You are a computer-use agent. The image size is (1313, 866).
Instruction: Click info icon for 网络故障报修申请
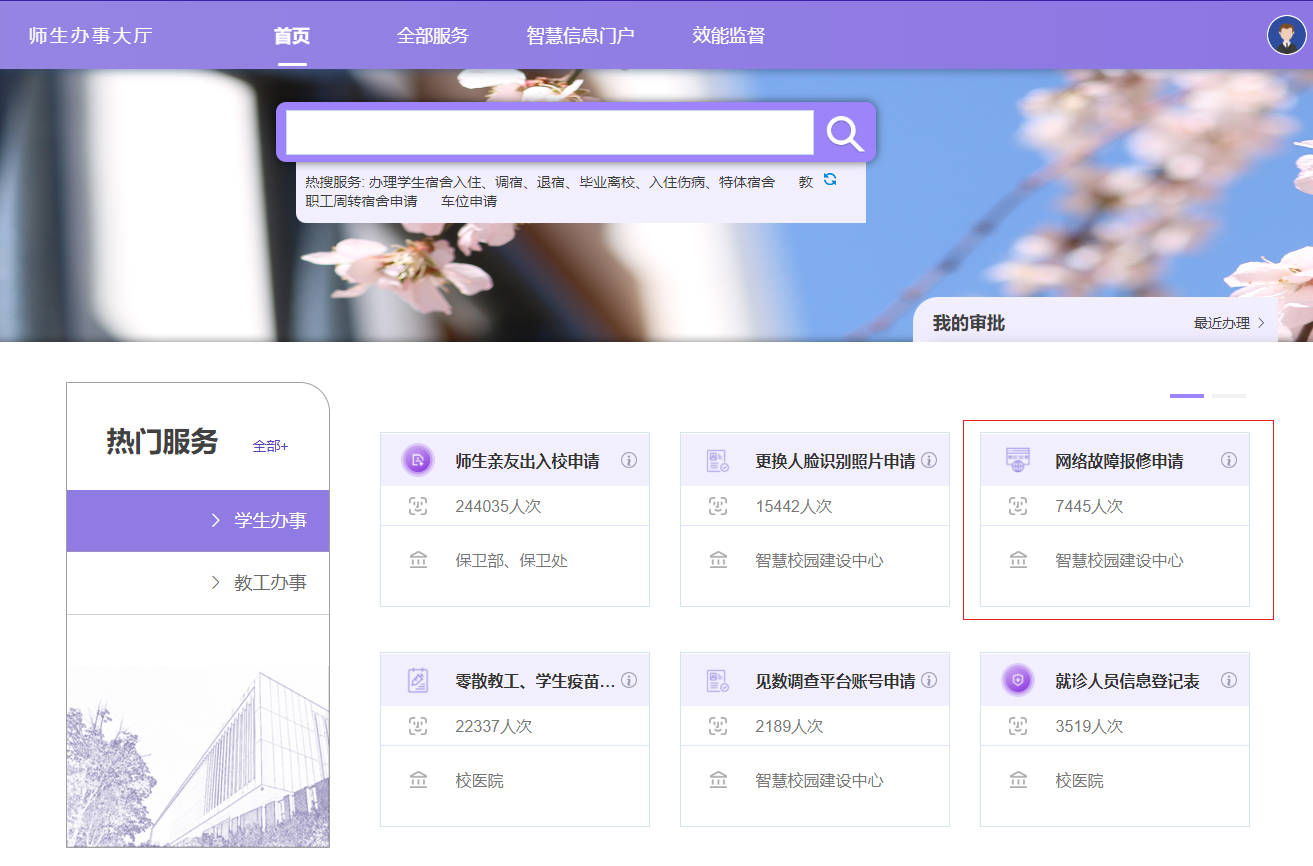pos(1229,460)
